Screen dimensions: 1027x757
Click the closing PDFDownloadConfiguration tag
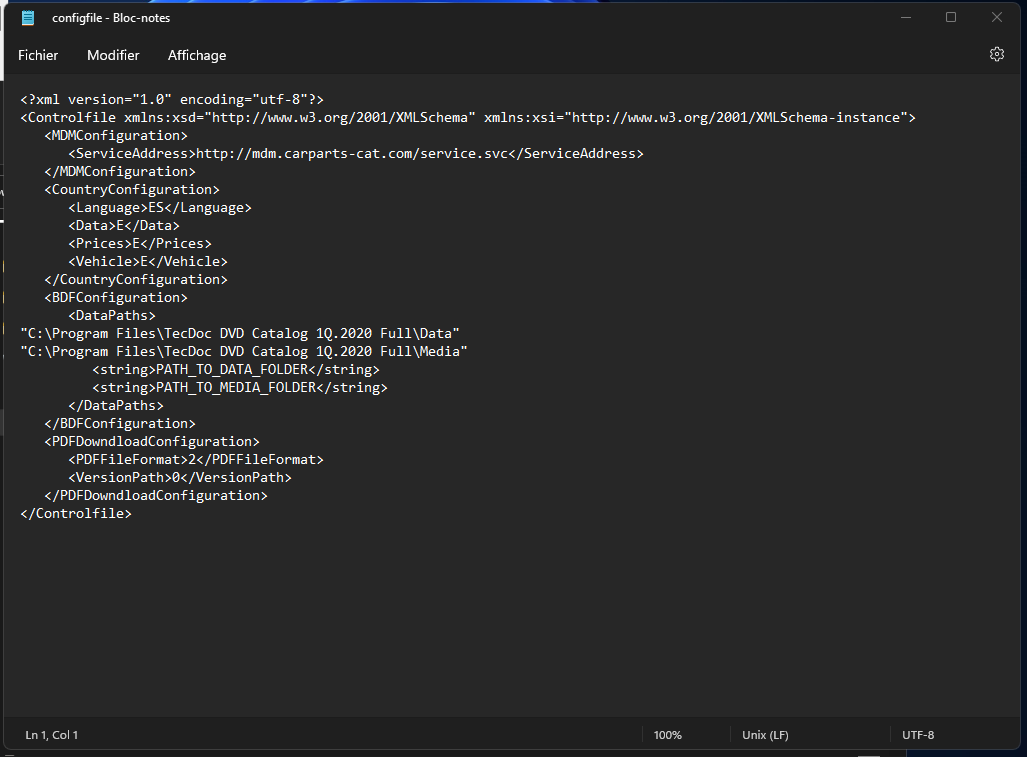(x=156, y=496)
